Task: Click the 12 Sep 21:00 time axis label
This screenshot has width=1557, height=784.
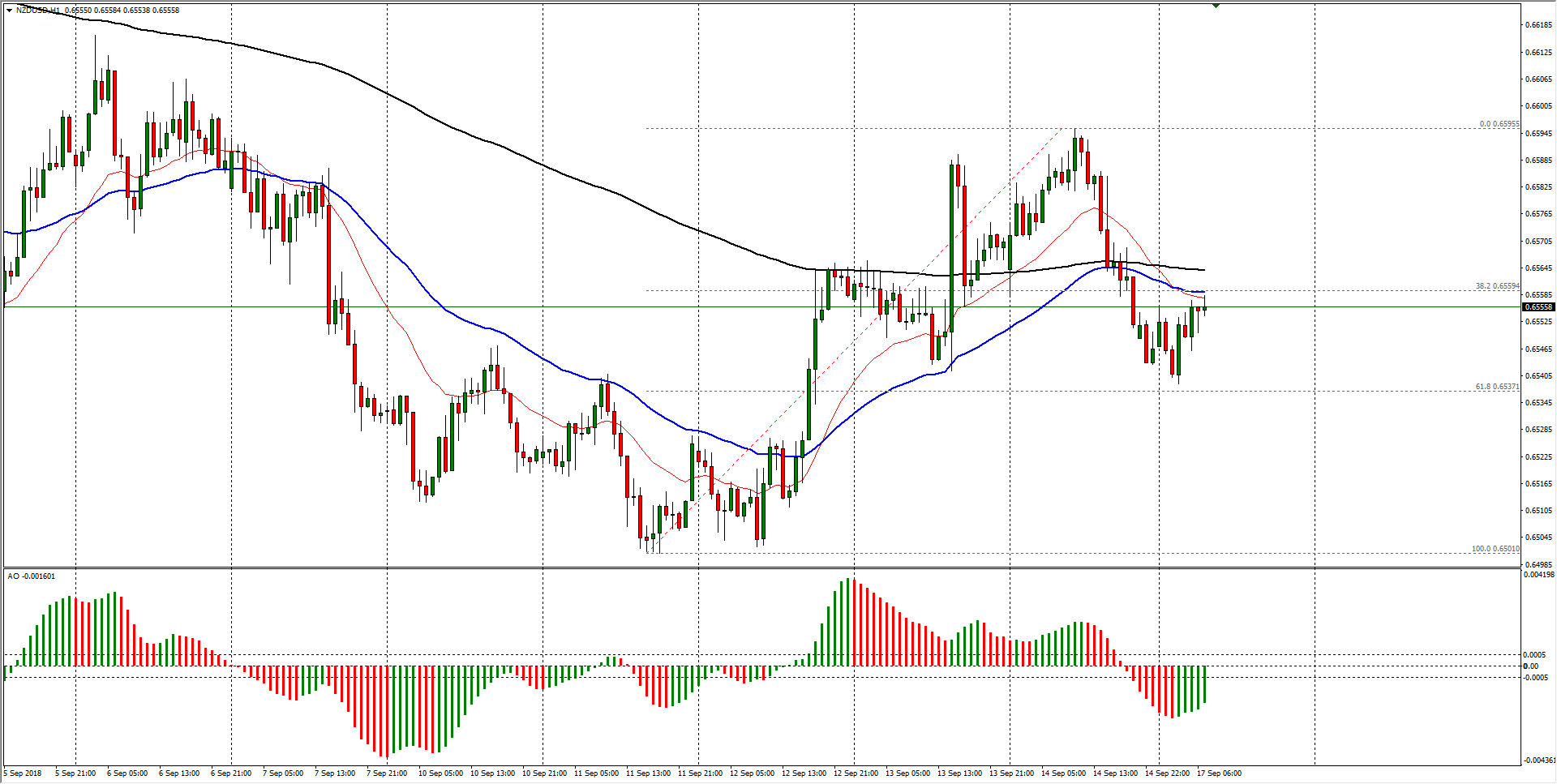Action: point(856,773)
